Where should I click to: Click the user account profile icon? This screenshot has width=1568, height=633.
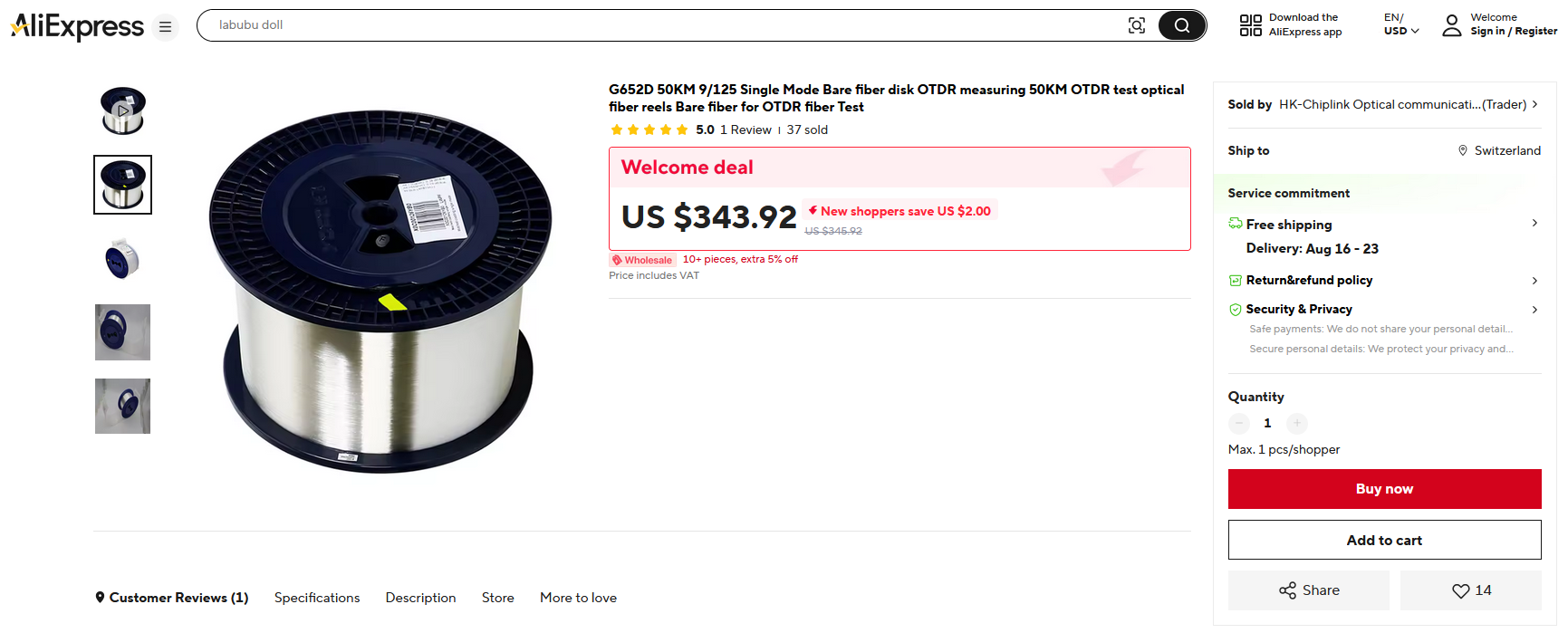[x=1451, y=25]
